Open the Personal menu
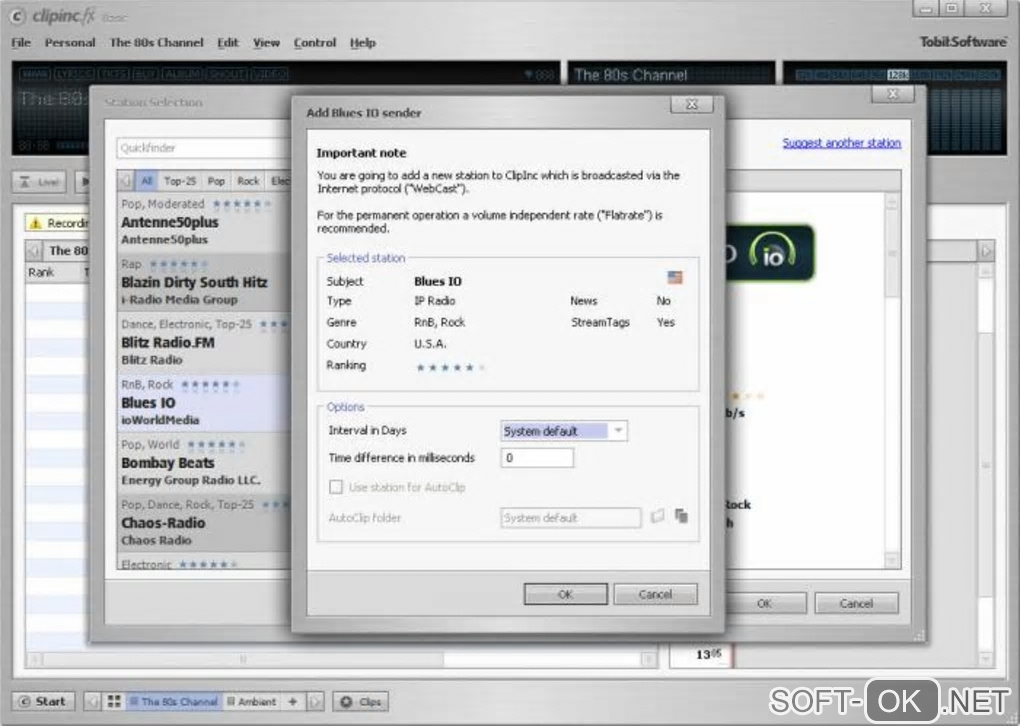Image resolution: width=1020 pixels, height=726 pixels. click(70, 42)
